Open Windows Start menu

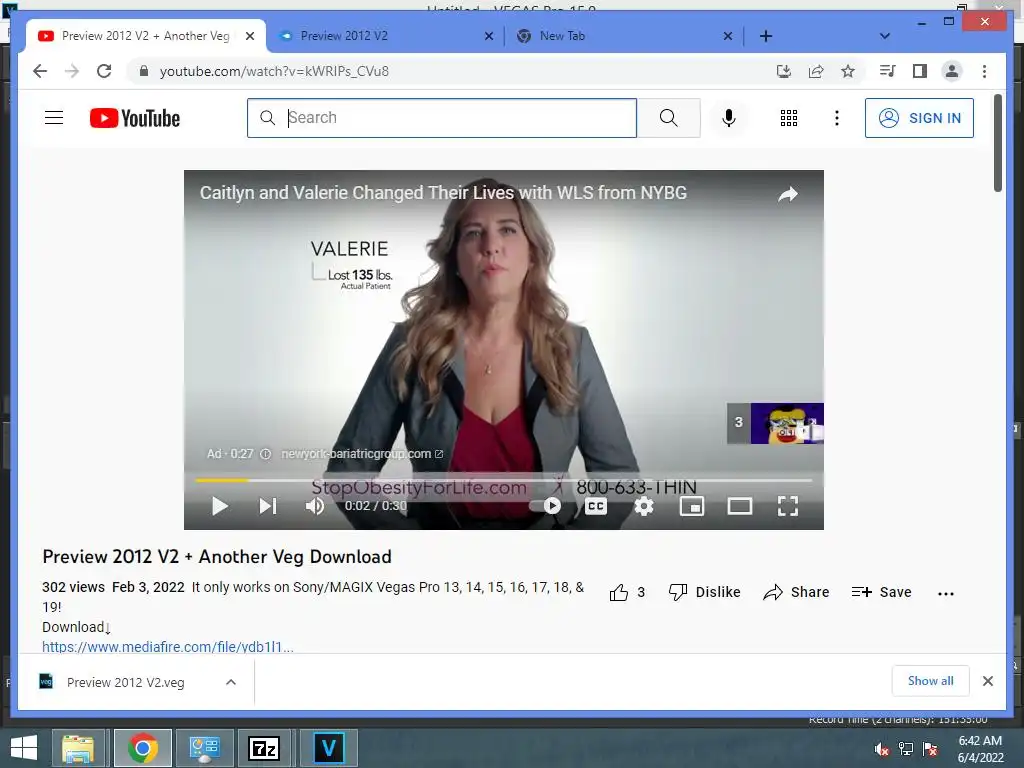point(24,748)
